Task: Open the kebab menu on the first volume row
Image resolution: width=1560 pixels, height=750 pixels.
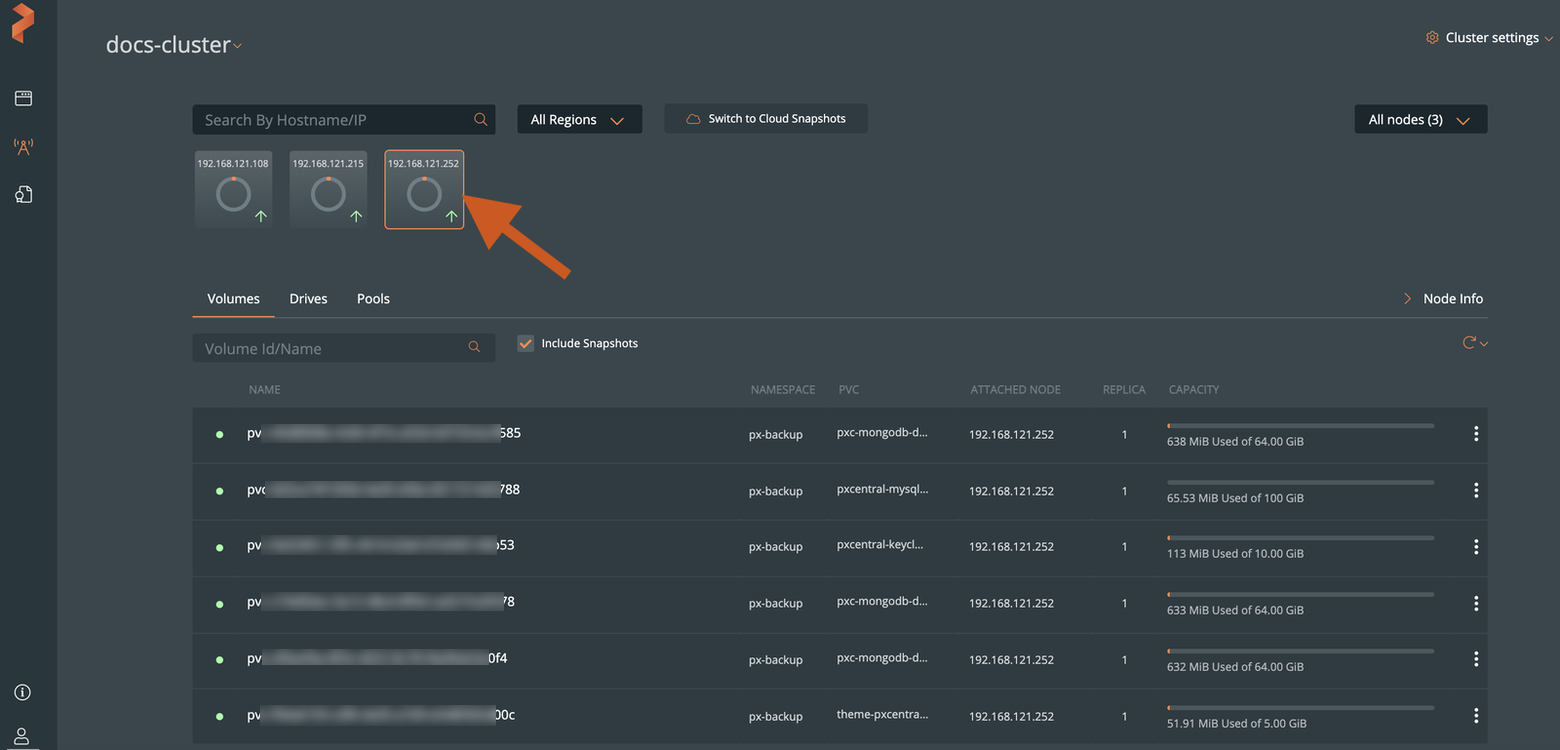Action: click(1476, 433)
